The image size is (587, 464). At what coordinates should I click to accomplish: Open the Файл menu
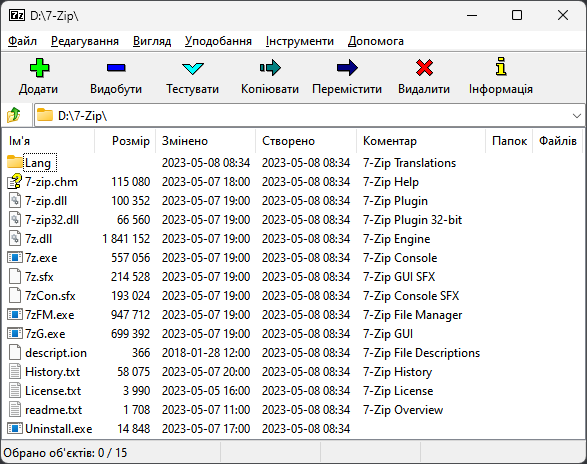(22, 41)
